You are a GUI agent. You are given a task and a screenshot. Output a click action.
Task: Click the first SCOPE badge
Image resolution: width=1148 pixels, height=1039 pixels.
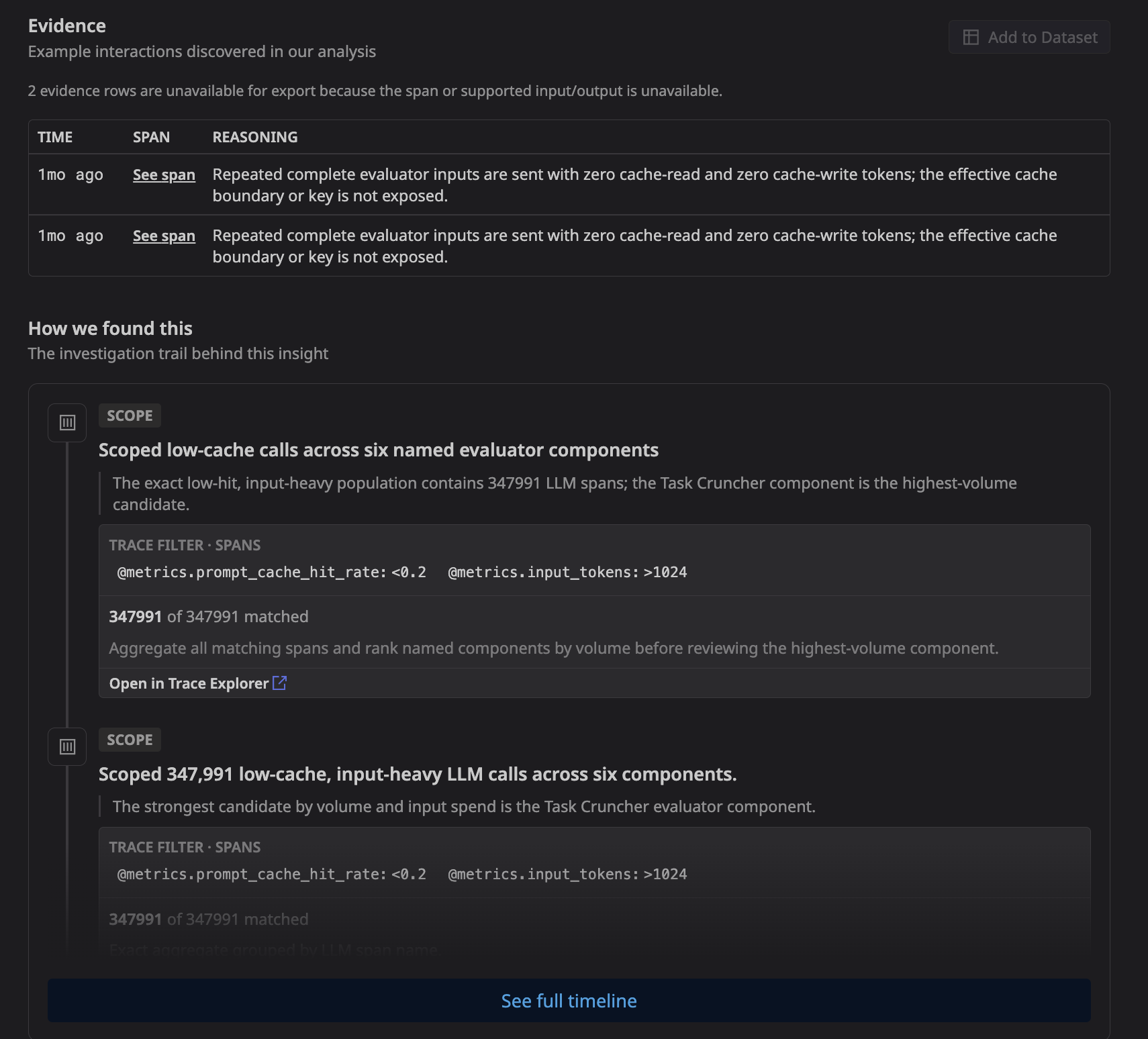pos(130,415)
